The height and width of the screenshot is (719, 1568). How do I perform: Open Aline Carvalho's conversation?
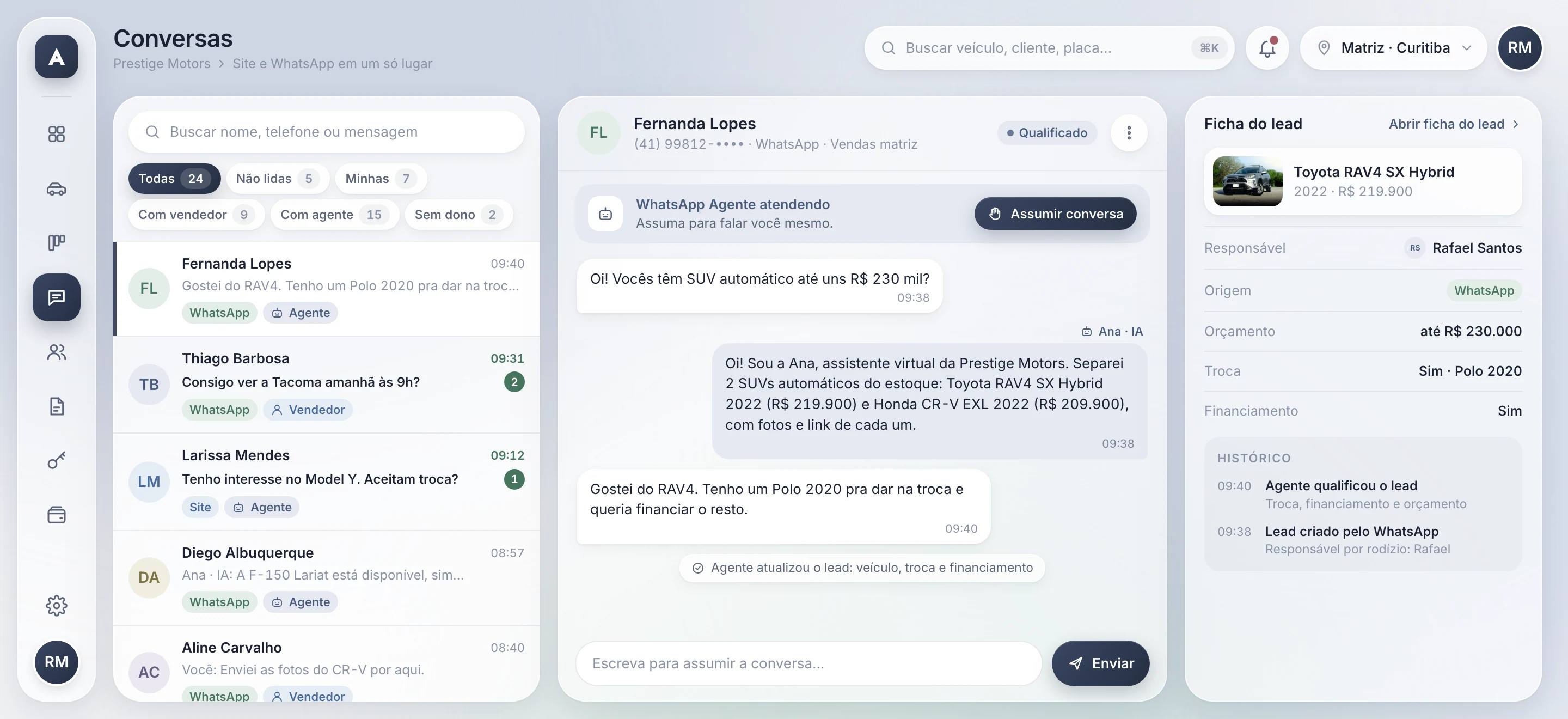click(x=327, y=664)
